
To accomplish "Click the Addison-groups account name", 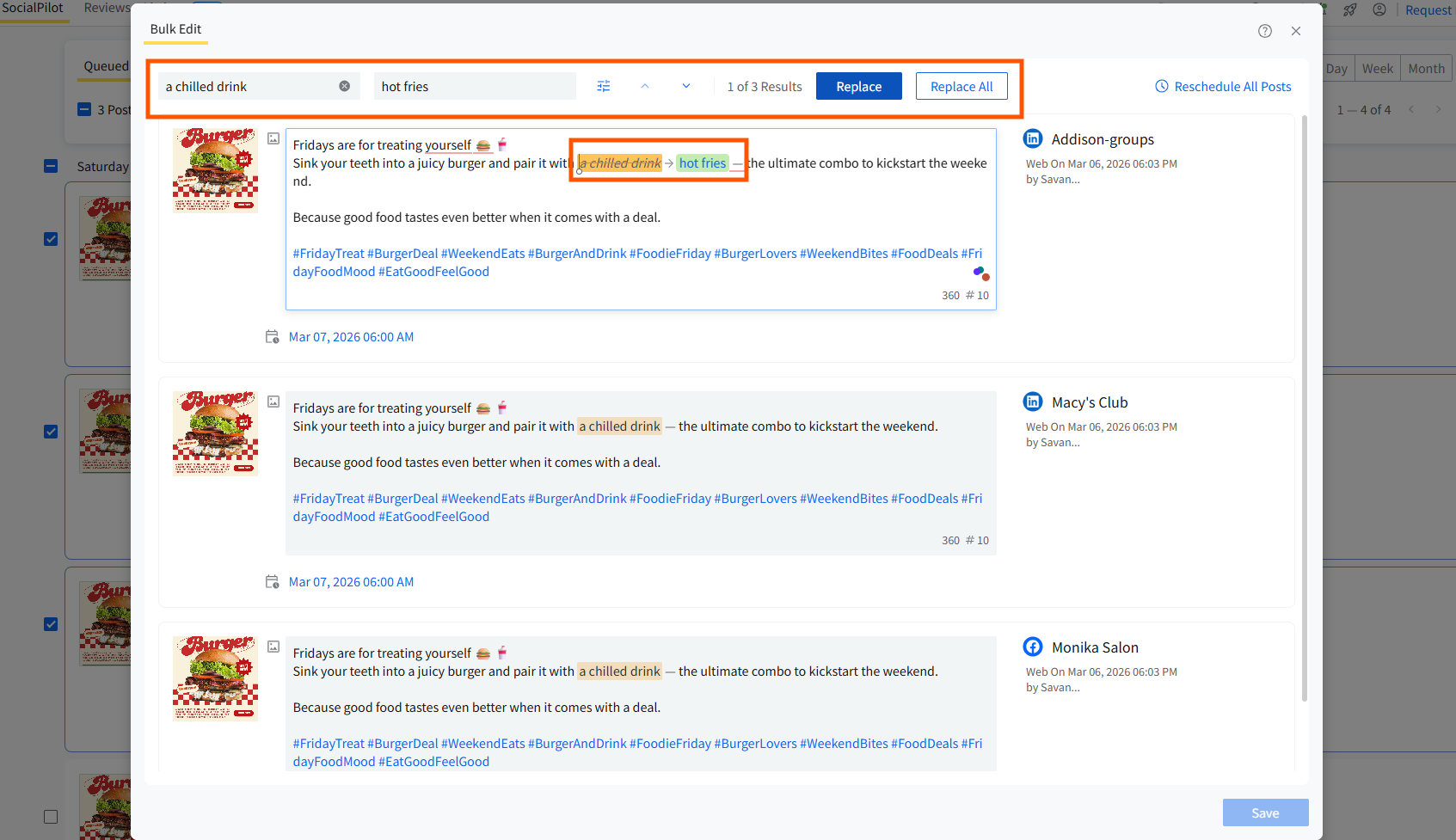I will [x=1103, y=139].
